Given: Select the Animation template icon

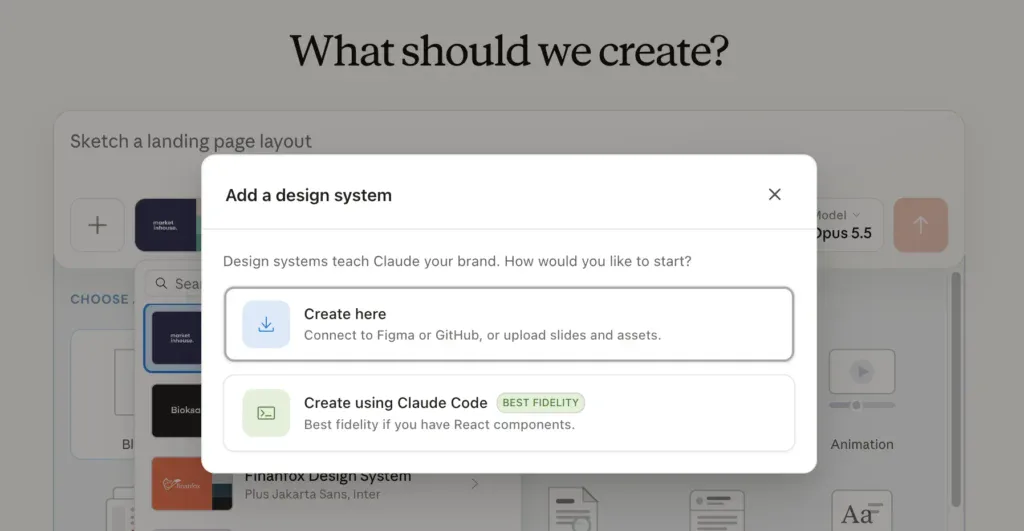Looking at the screenshot, I should tap(862, 379).
